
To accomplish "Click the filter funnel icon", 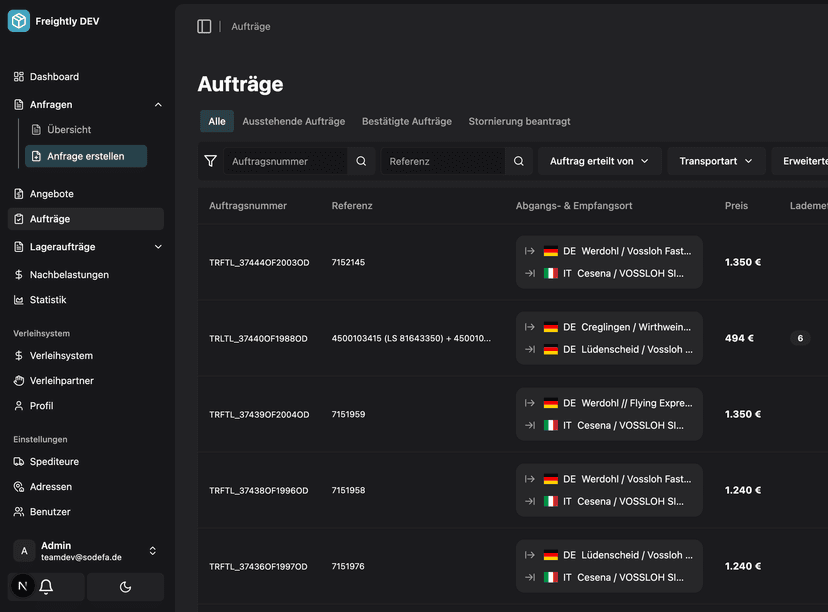I will (x=210, y=161).
